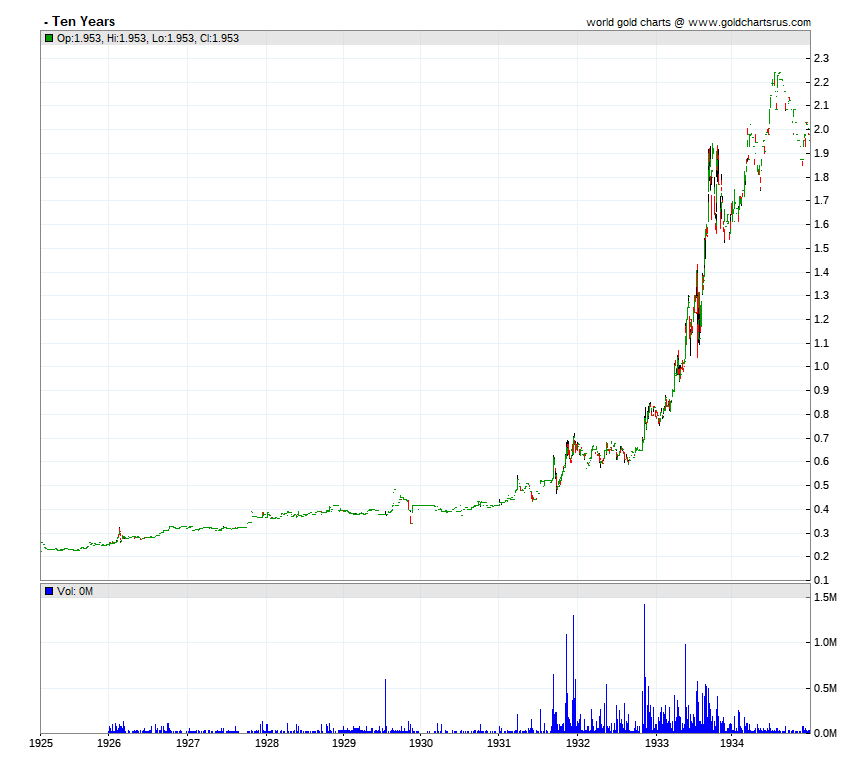Click the 'Vol: 0M' legend label
Viewport: 850px width, 769px height.
75,591
